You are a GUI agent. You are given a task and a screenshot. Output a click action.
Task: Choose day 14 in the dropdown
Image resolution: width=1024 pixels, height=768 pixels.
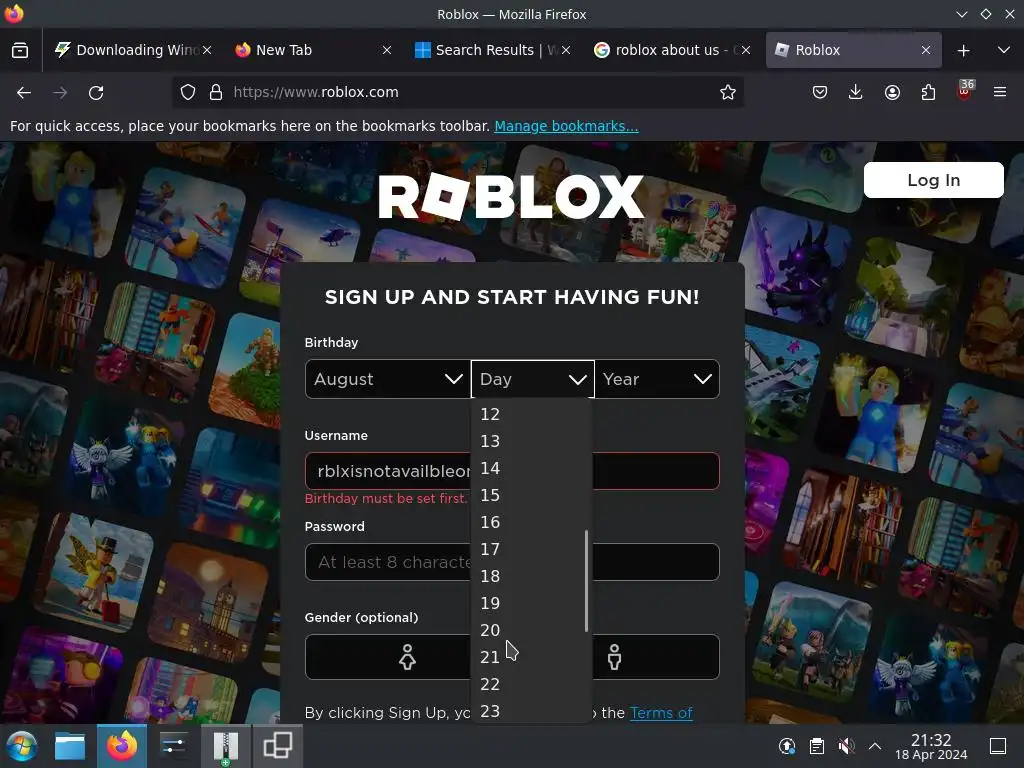pyautogui.click(x=531, y=468)
